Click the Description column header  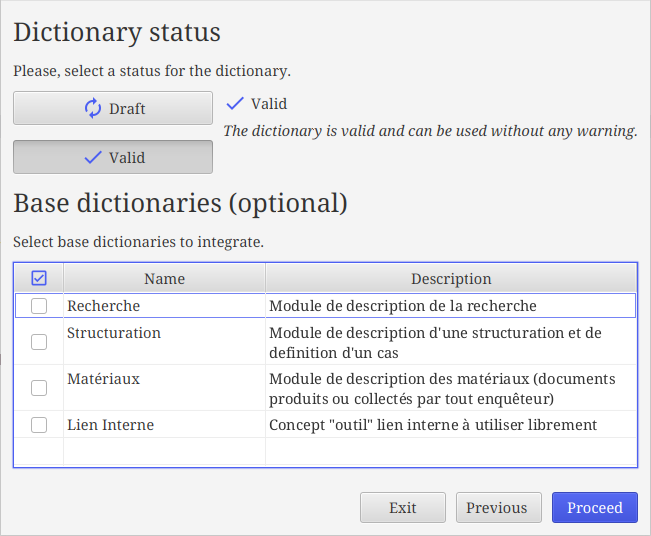click(451, 278)
